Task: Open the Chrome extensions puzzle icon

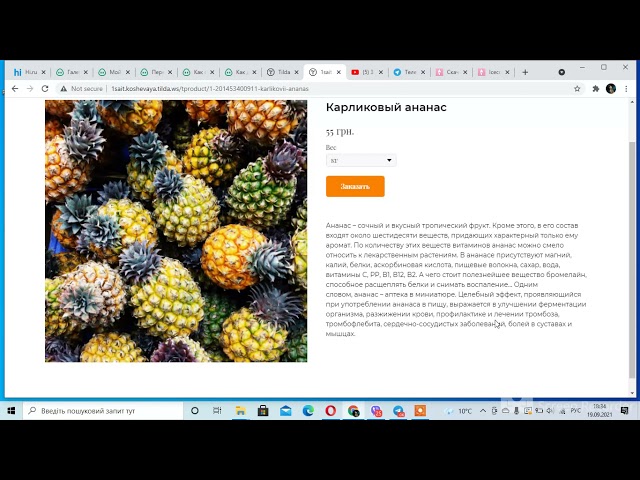Action: click(596, 89)
